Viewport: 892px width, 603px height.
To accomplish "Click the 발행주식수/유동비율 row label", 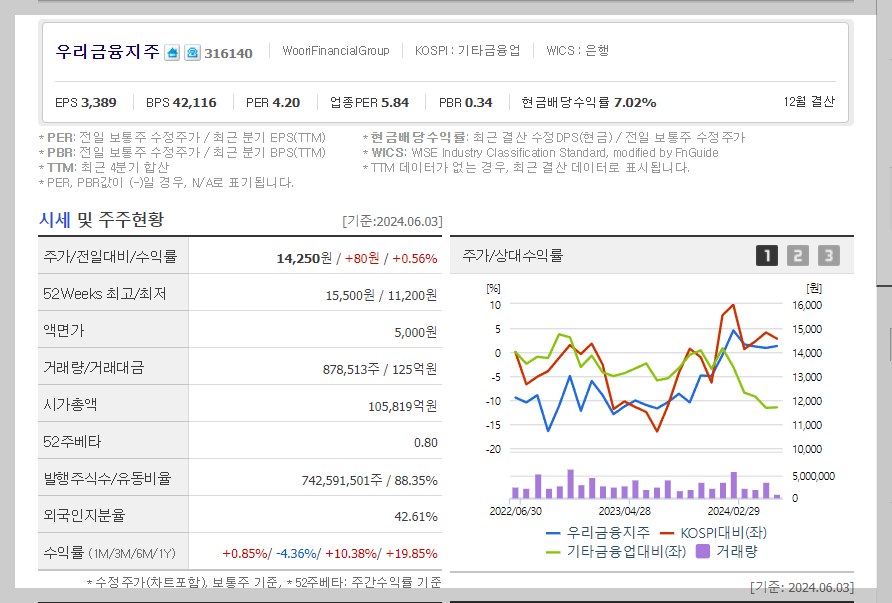I will pos(108,478).
